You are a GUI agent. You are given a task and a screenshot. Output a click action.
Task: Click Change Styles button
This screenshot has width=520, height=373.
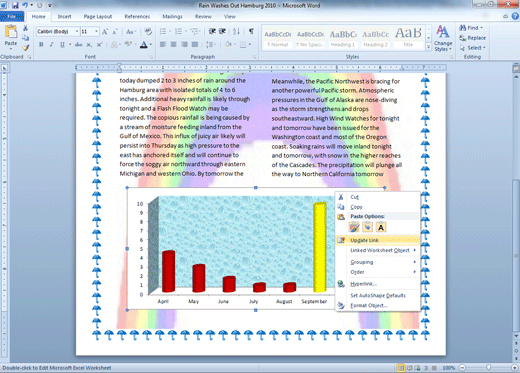(x=443, y=38)
